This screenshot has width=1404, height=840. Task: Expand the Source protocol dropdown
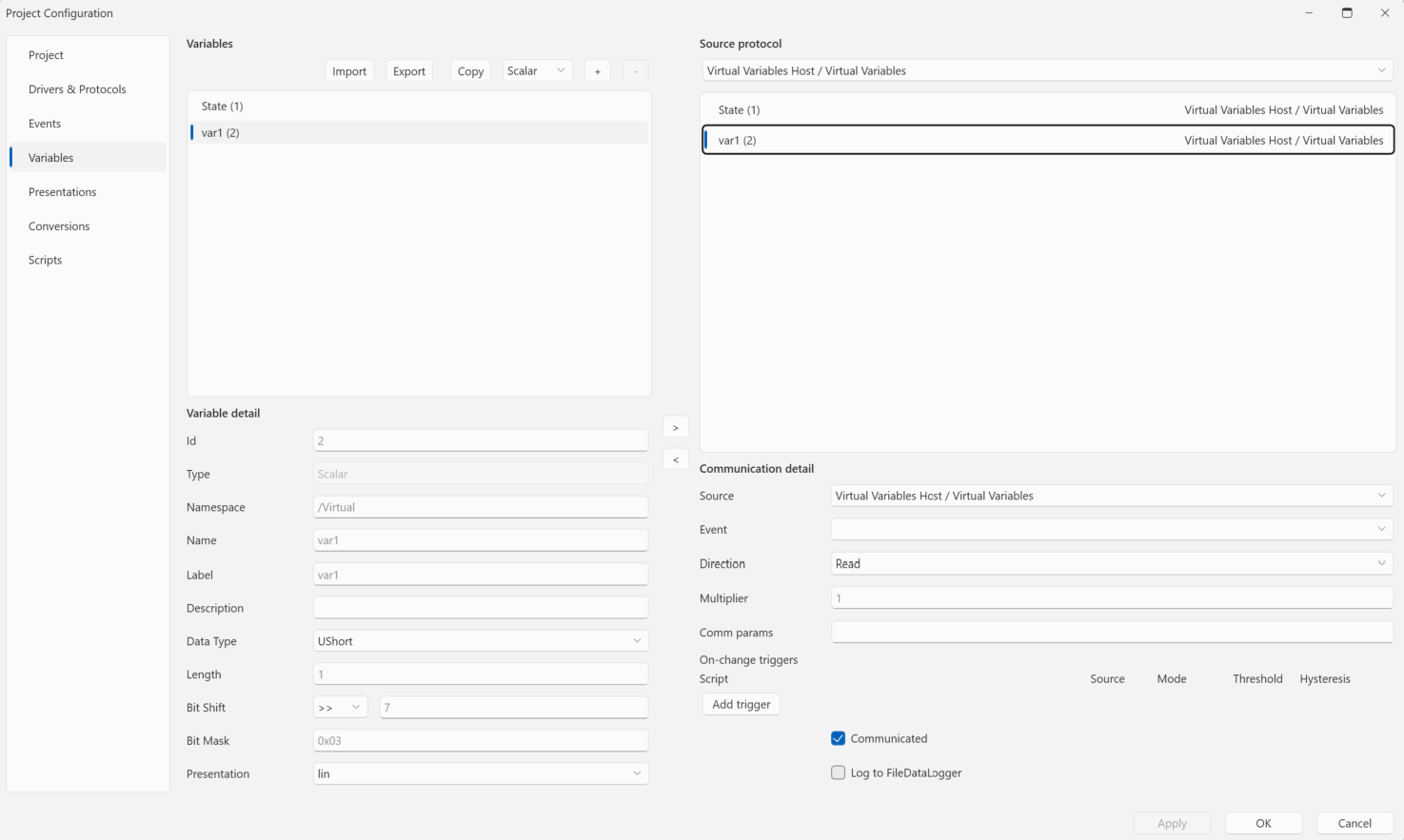[1047, 70]
